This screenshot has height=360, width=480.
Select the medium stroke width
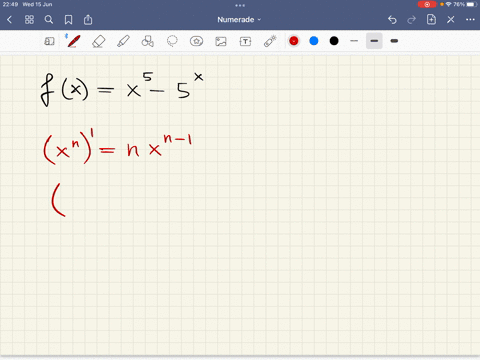374,41
